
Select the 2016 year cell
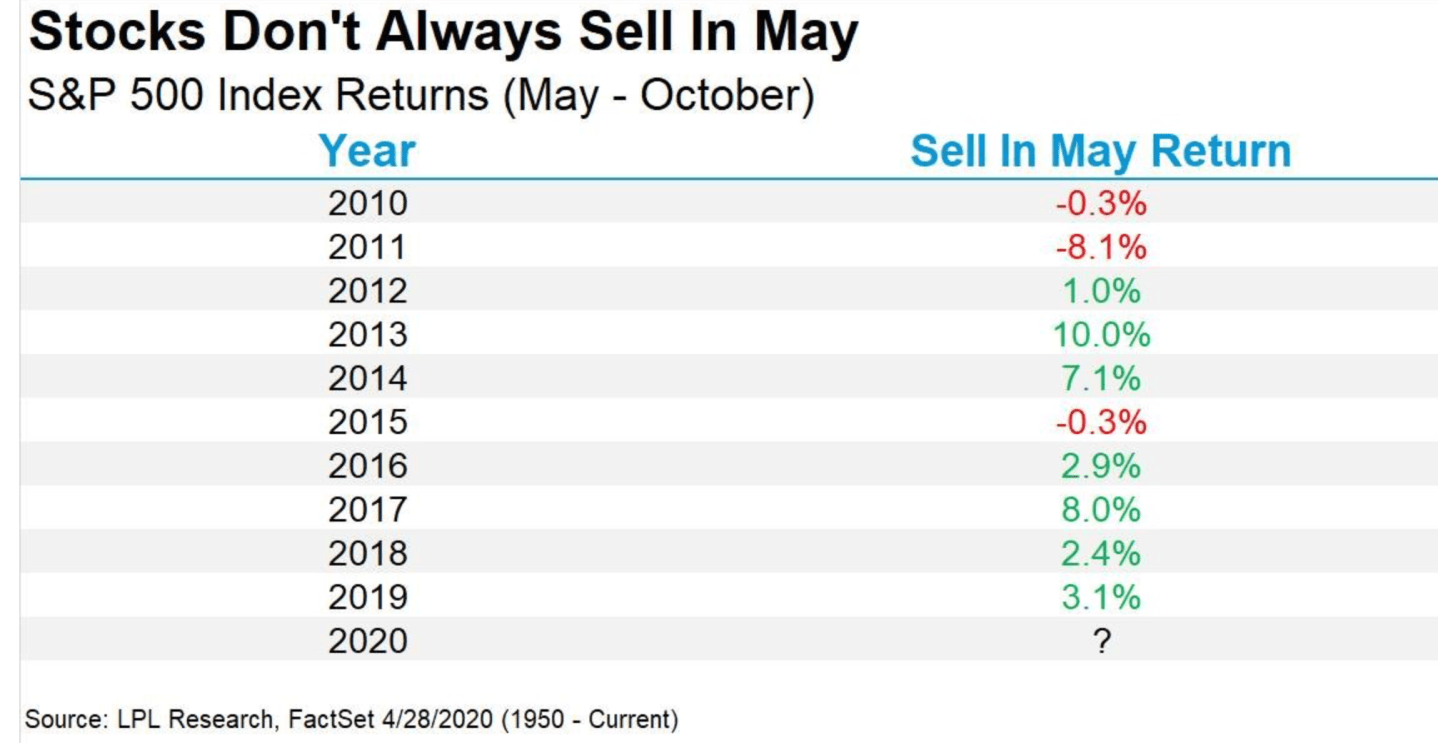[x=367, y=466]
